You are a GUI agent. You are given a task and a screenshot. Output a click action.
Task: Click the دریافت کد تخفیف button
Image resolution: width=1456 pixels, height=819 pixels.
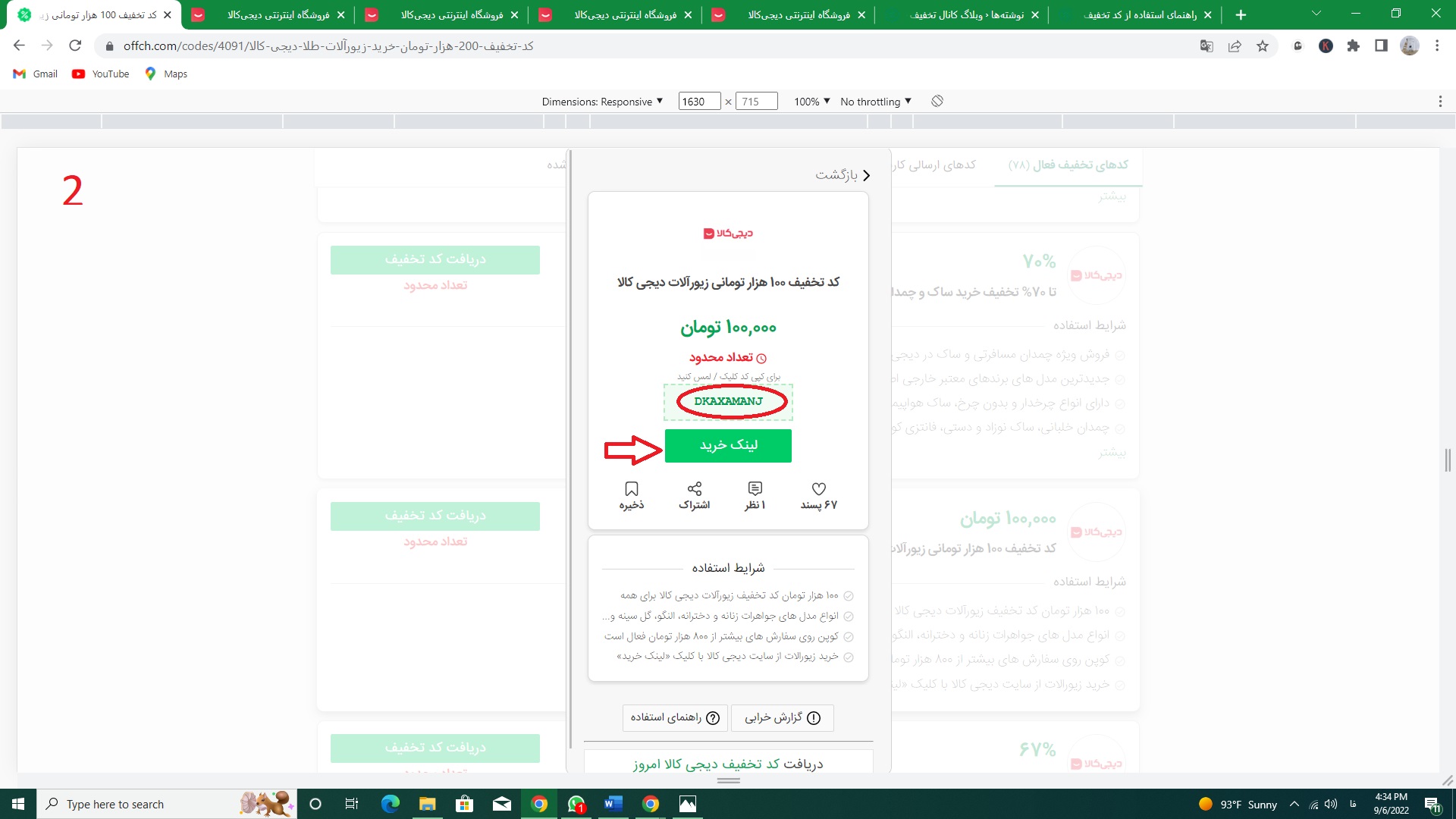(435, 260)
